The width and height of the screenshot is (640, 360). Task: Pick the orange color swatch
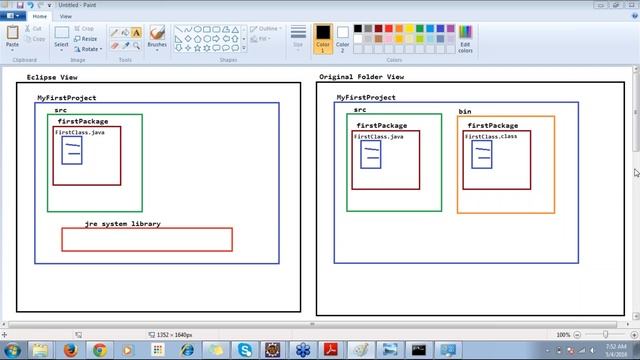point(399,29)
